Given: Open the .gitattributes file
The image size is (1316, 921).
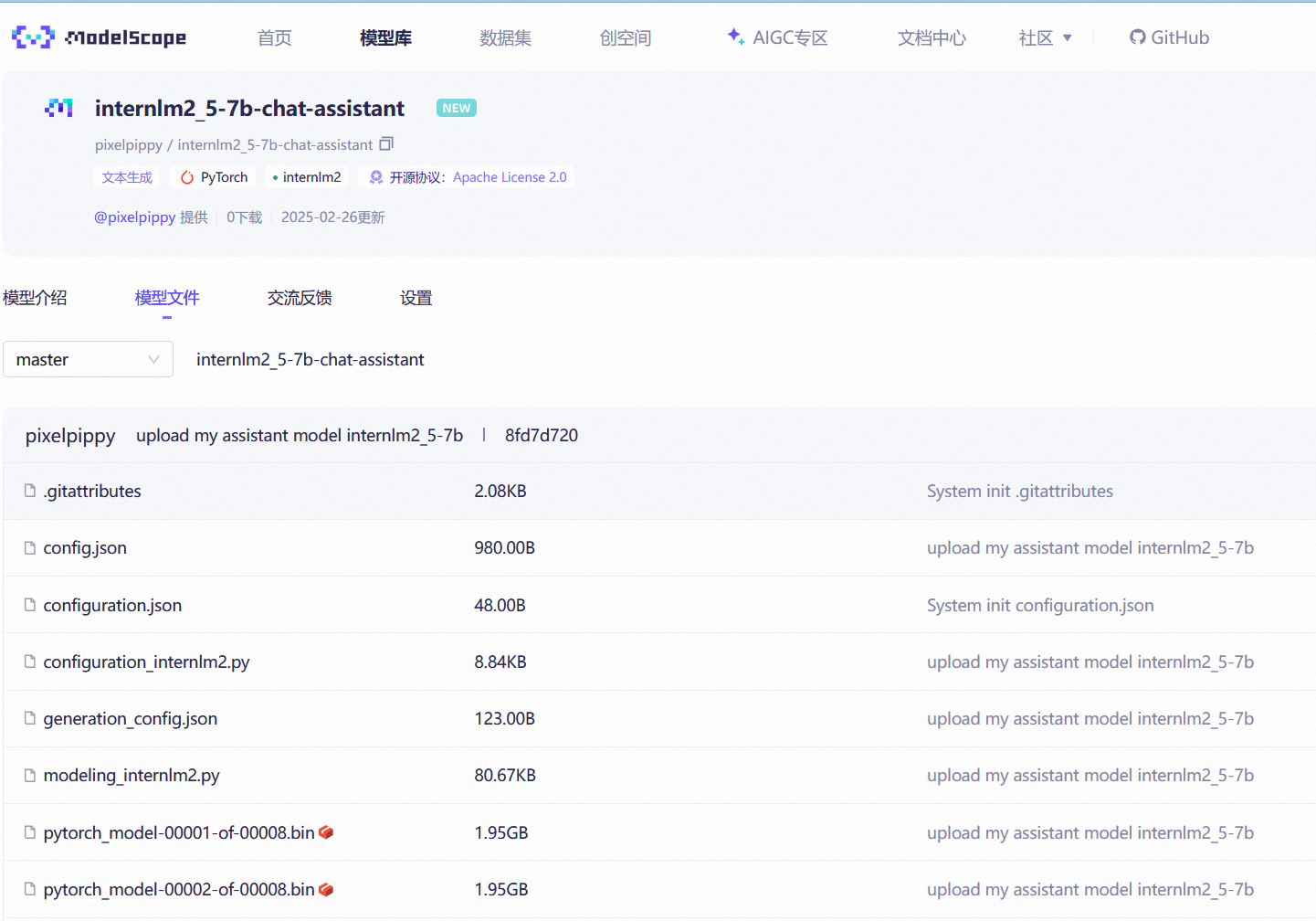Looking at the screenshot, I should click(92, 491).
